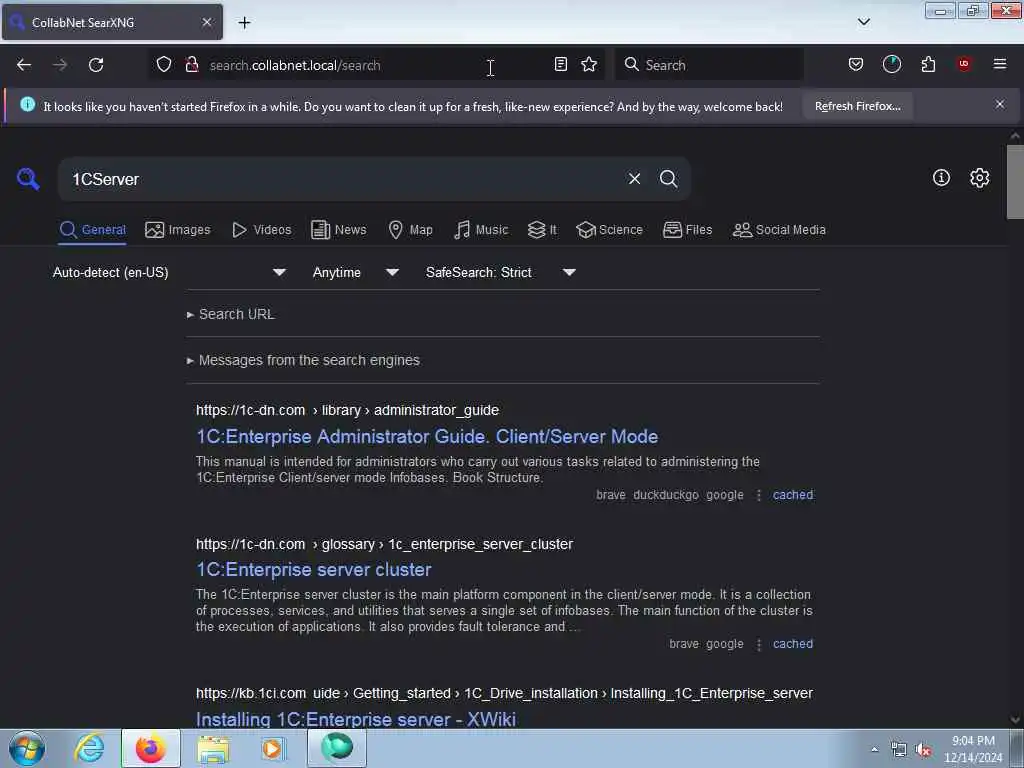The height and width of the screenshot is (768, 1024).
Task: Open the Firefox hamburger application menu
Action: point(1000,64)
